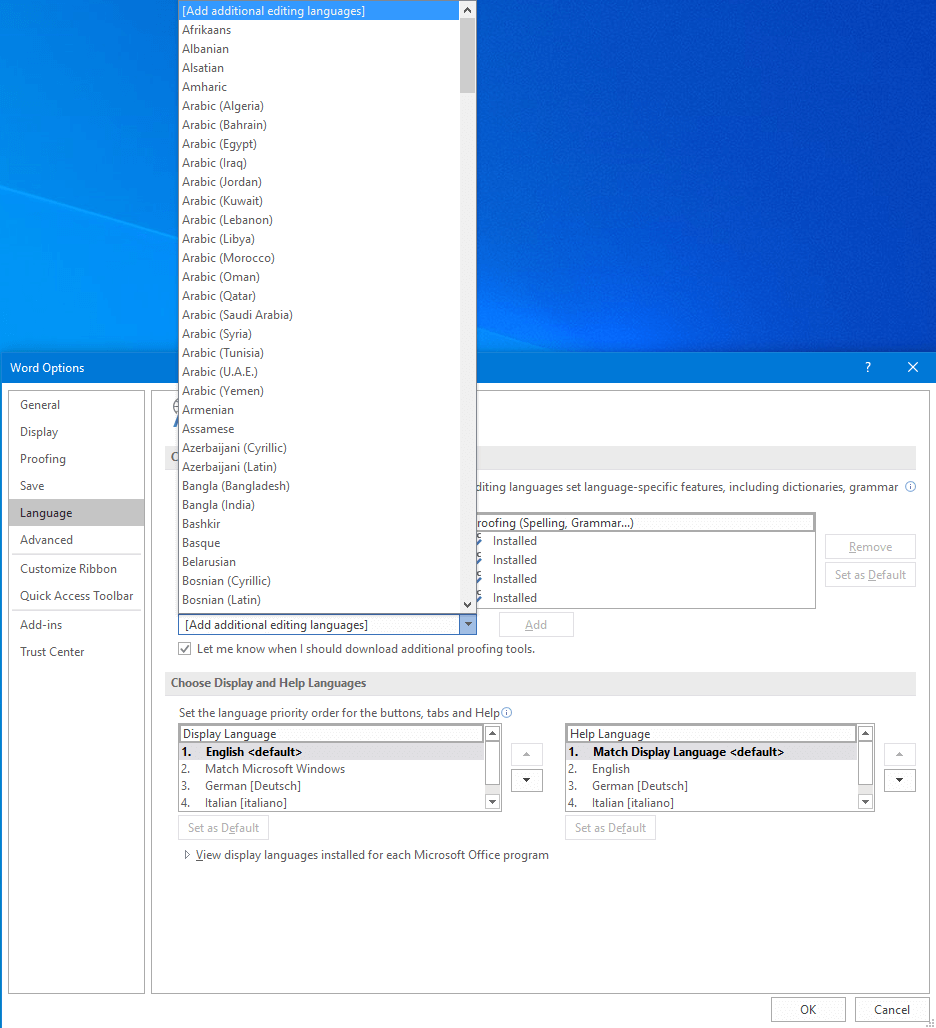Click OK to save language options

point(808,1009)
